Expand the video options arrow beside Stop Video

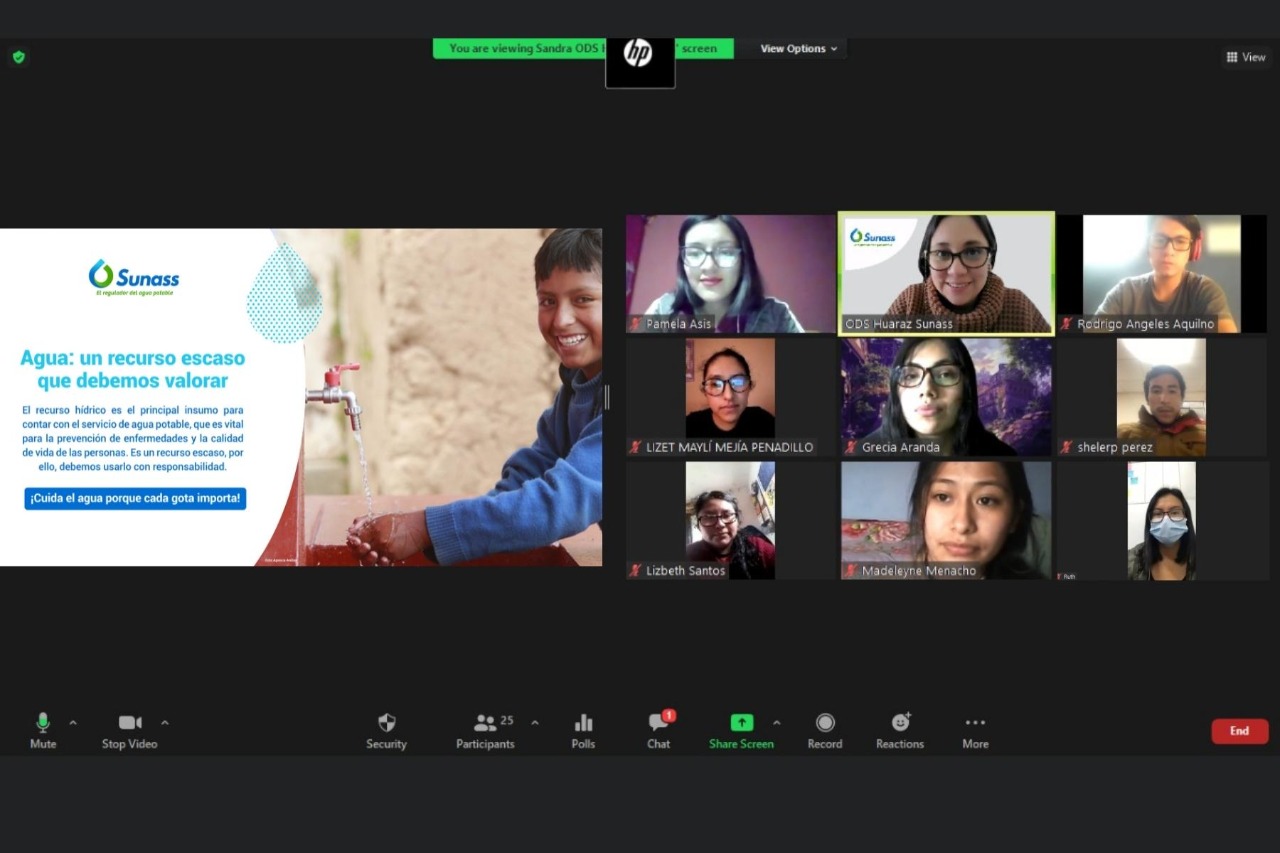165,722
